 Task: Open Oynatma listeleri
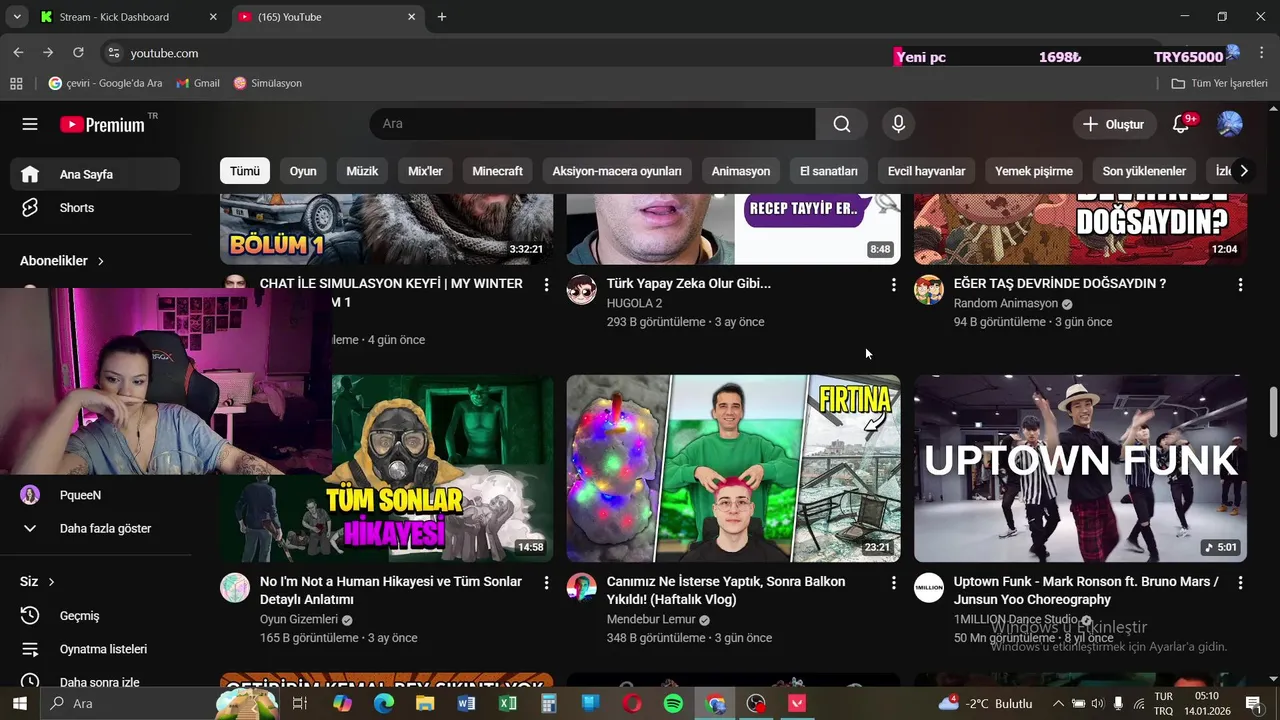96,649
